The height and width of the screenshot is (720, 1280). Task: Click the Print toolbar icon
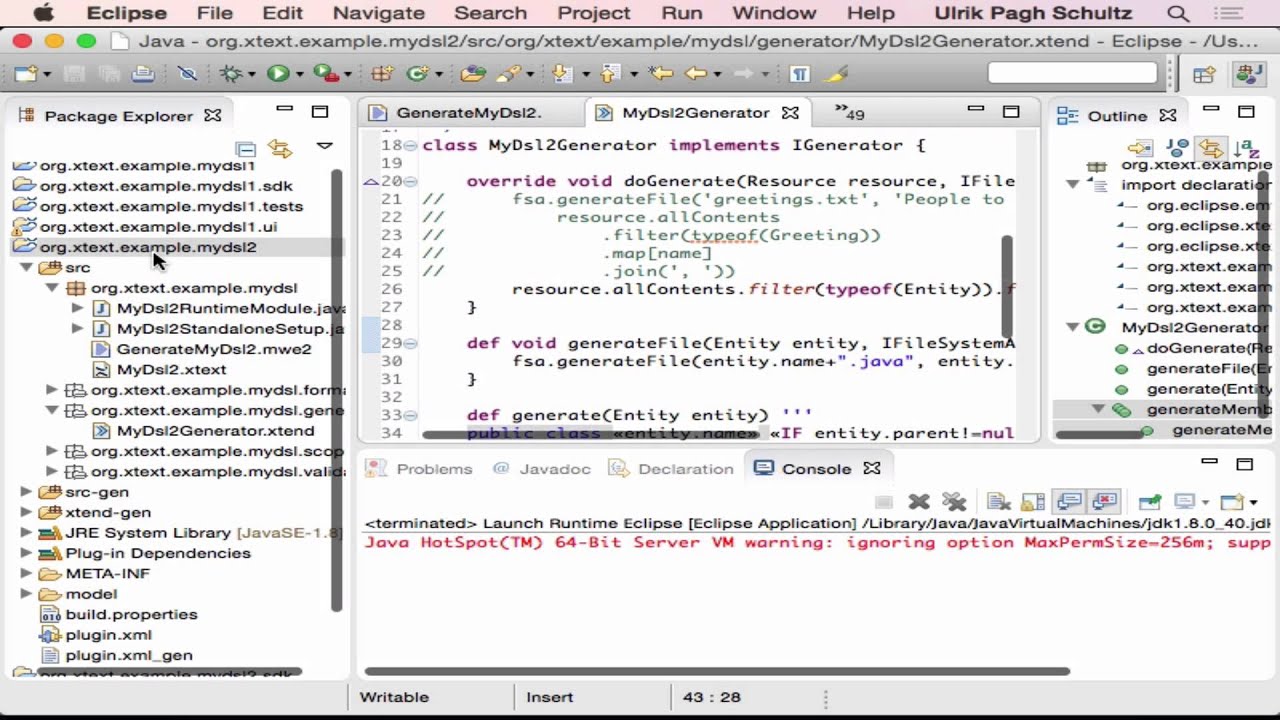click(143, 74)
